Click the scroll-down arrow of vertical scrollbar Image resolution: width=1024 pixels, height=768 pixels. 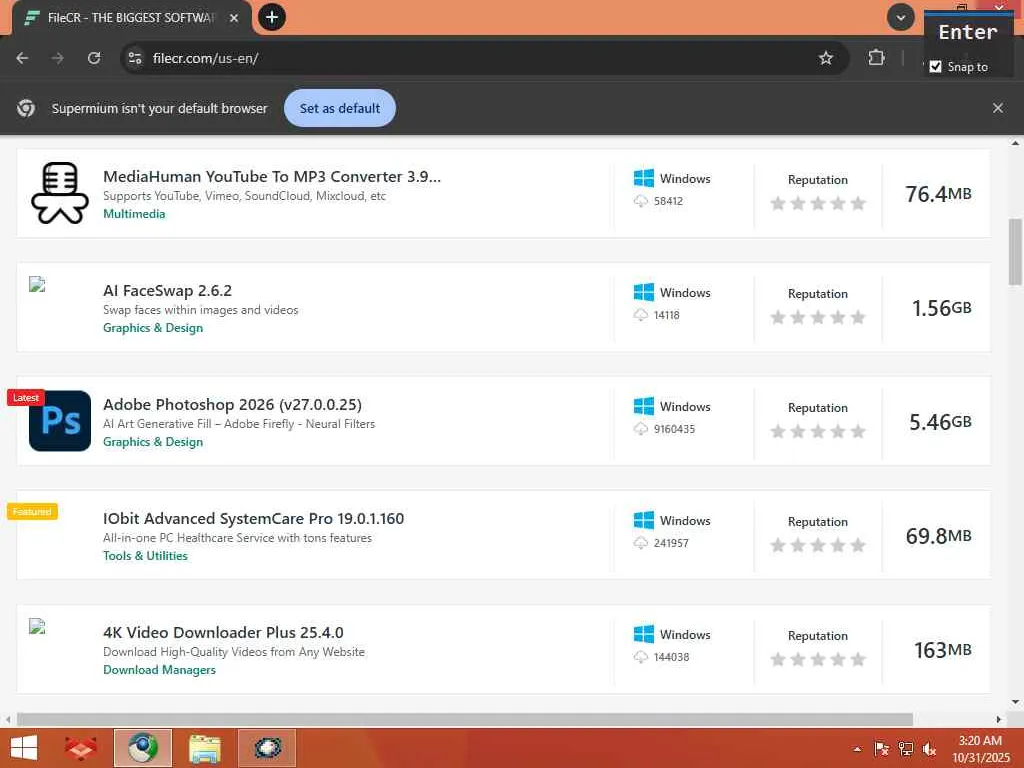[x=1015, y=702]
